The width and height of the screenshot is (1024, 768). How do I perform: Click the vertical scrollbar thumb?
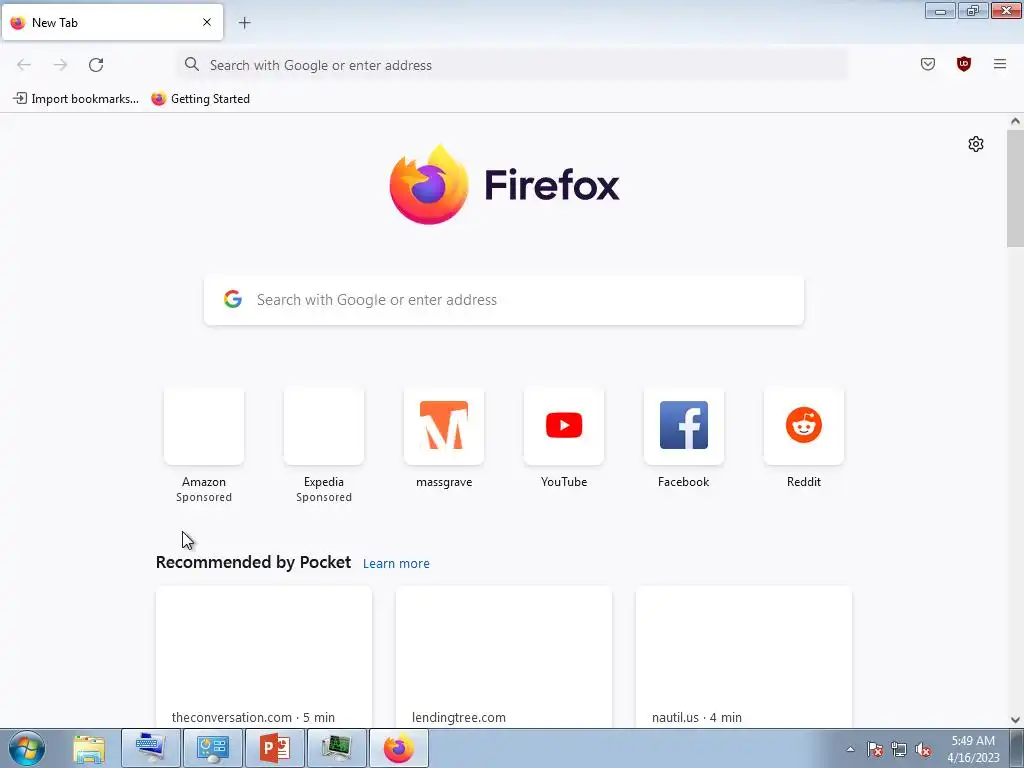(x=1015, y=188)
